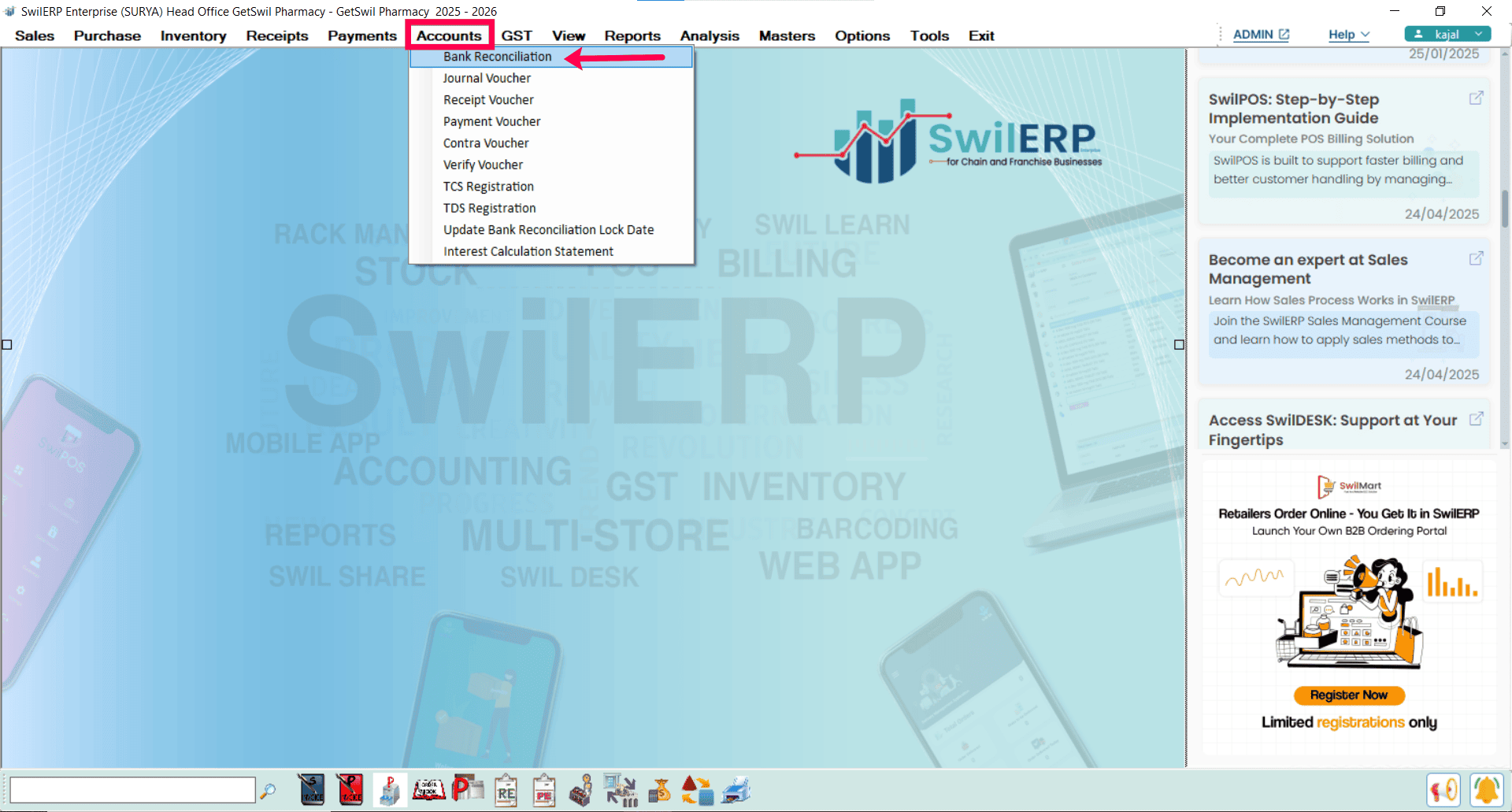Open the kajal user dropdown
1512x812 pixels.
click(x=1447, y=34)
